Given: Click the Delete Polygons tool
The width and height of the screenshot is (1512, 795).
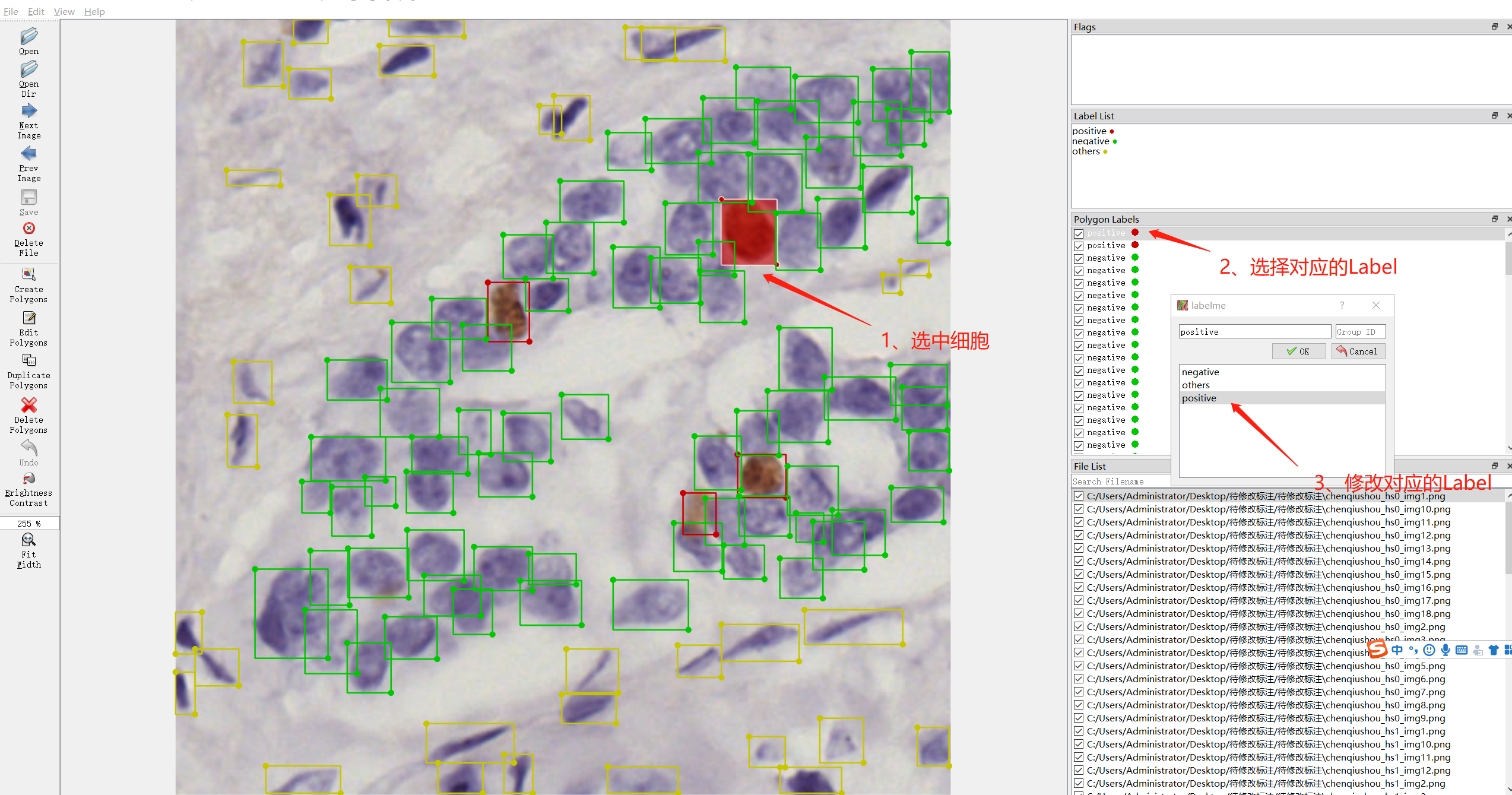Looking at the screenshot, I should click(x=28, y=416).
